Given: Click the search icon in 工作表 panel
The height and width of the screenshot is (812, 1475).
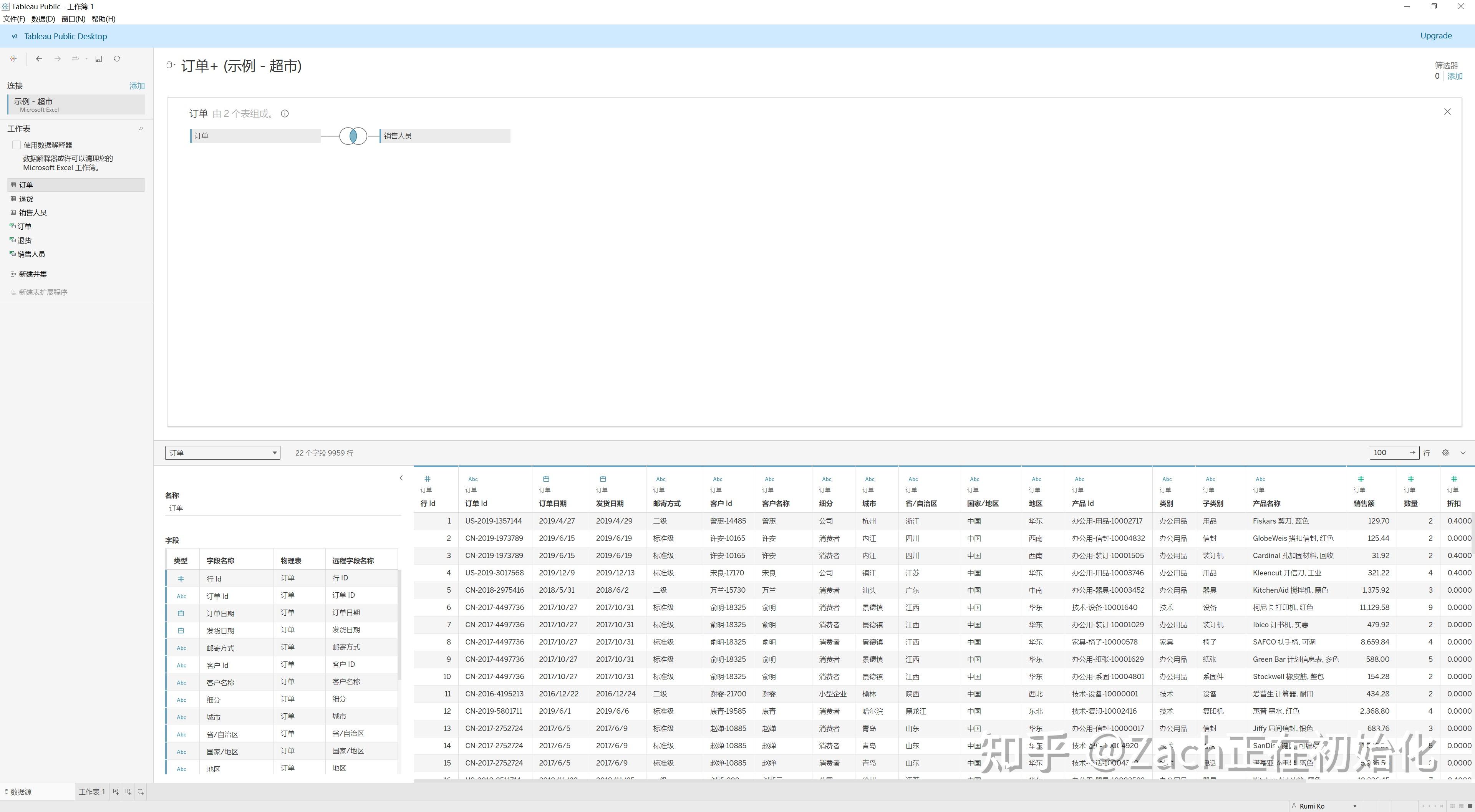Looking at the screenshot, I should point(141,128).
